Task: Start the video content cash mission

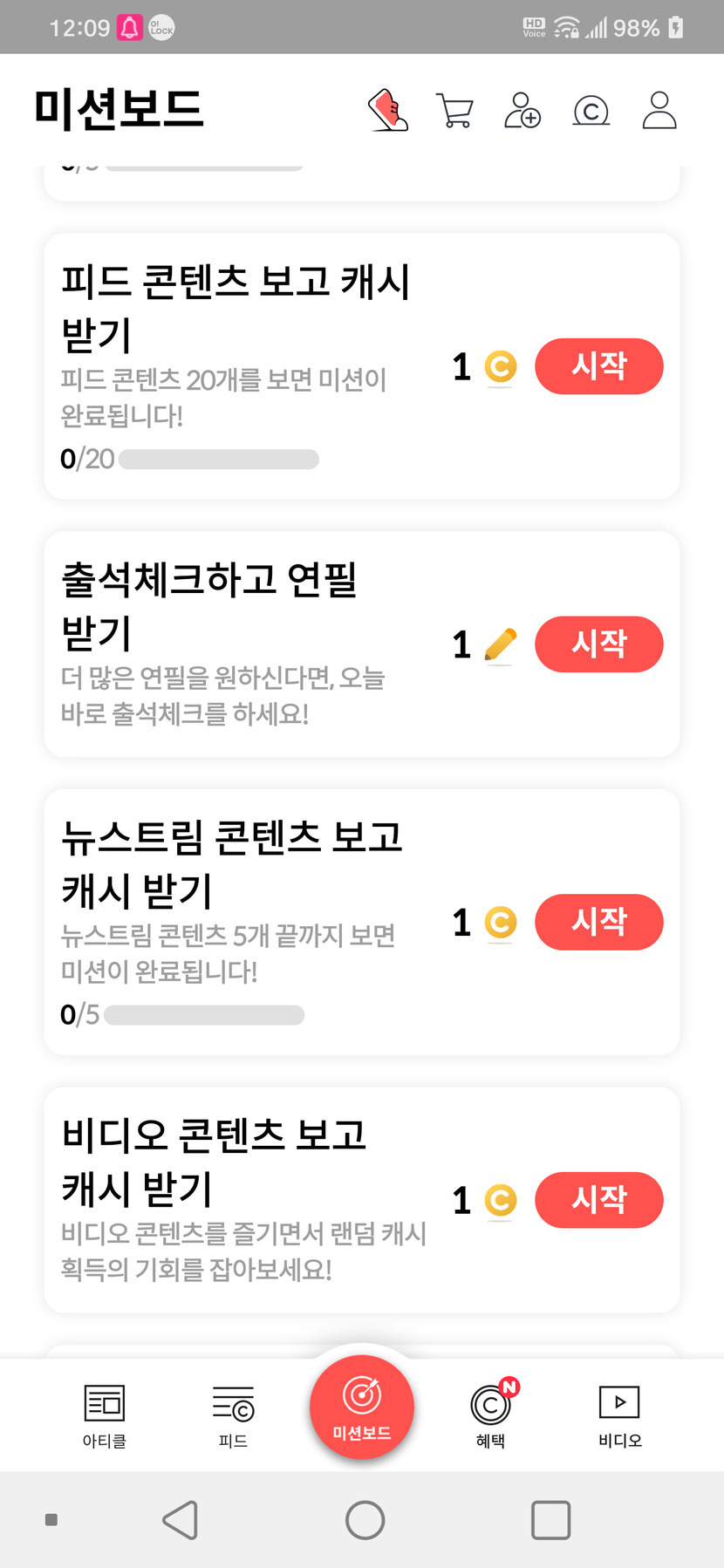Action: coord(598,1200)
